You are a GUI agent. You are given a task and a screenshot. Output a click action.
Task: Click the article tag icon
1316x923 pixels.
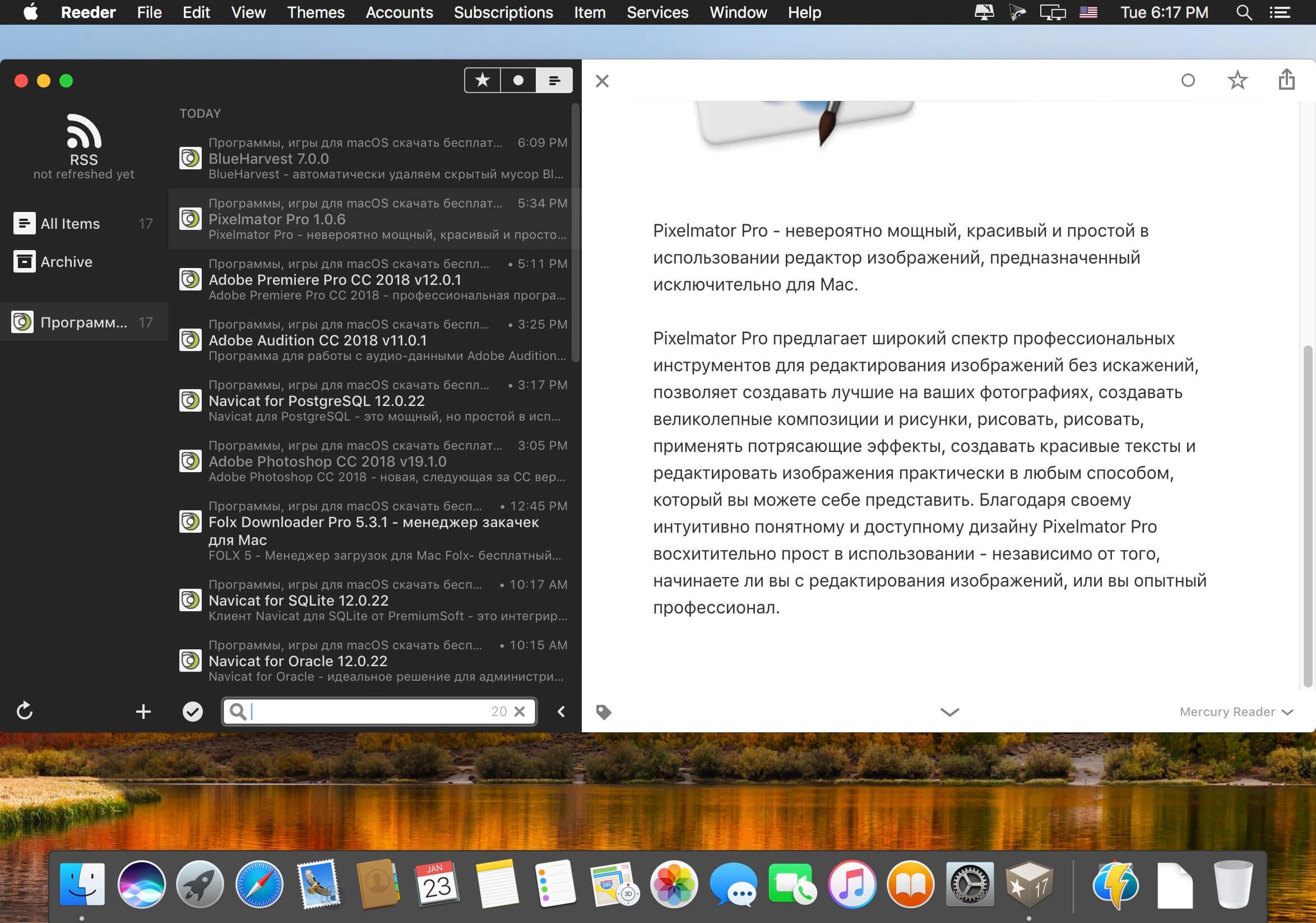coord(604,712)
